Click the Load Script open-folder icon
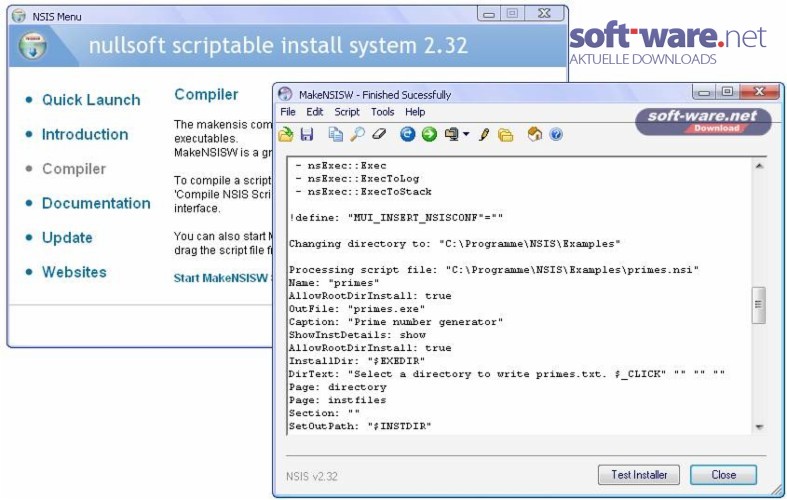Viewport: 787px width, 500px height. 286,135
